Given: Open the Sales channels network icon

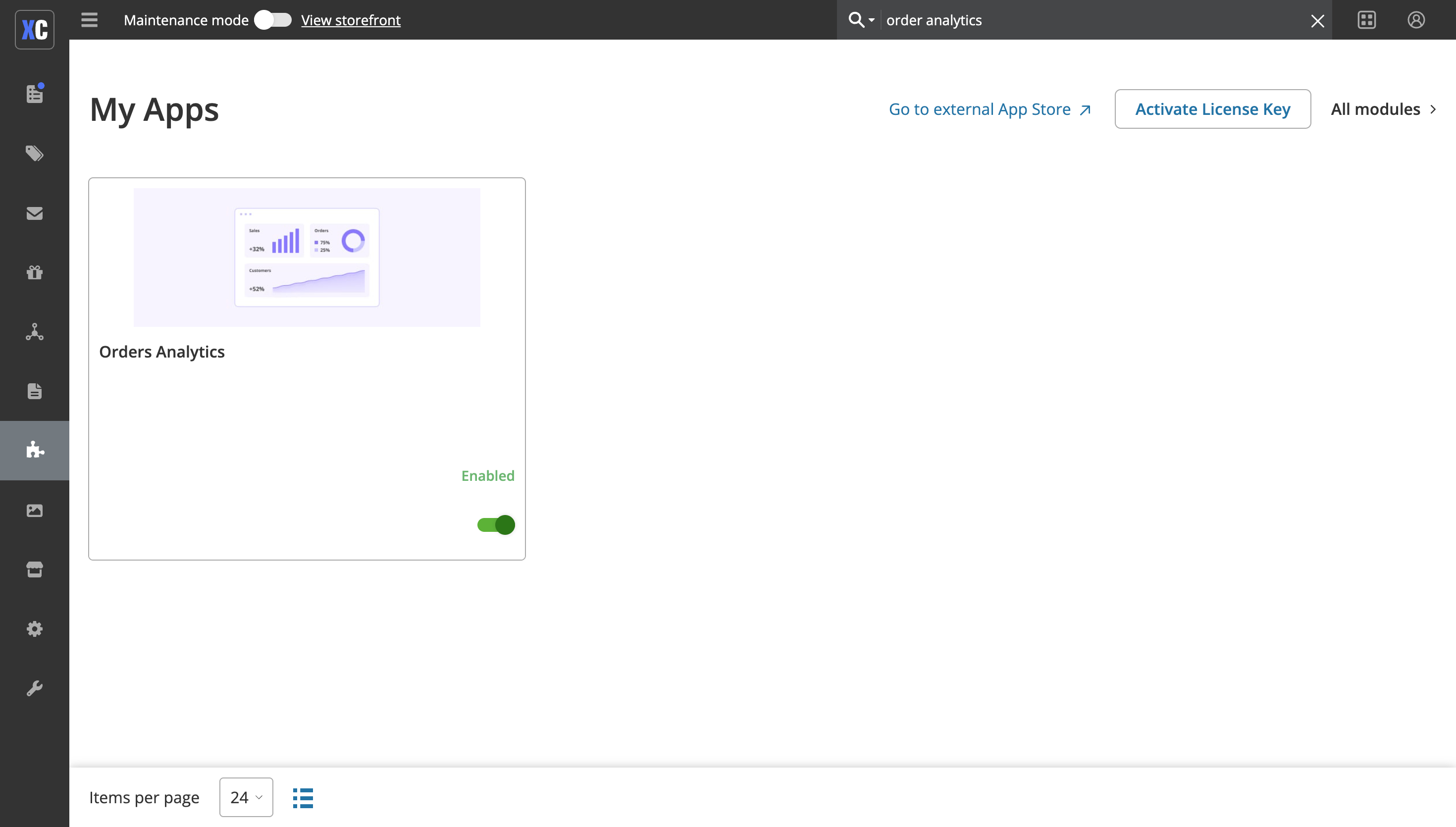Looking at the screenshot, I should pos(35,332).
